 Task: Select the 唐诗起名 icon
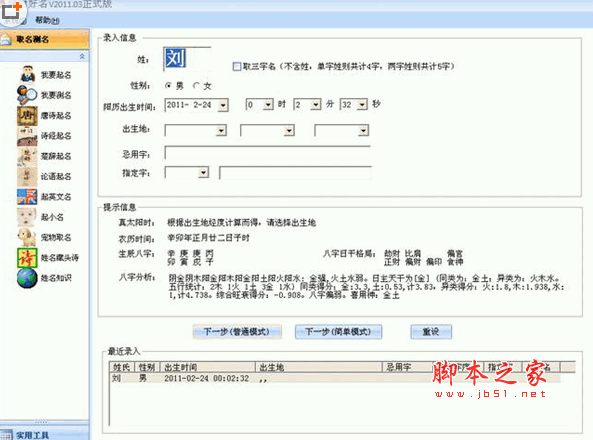tap(27, 115)
